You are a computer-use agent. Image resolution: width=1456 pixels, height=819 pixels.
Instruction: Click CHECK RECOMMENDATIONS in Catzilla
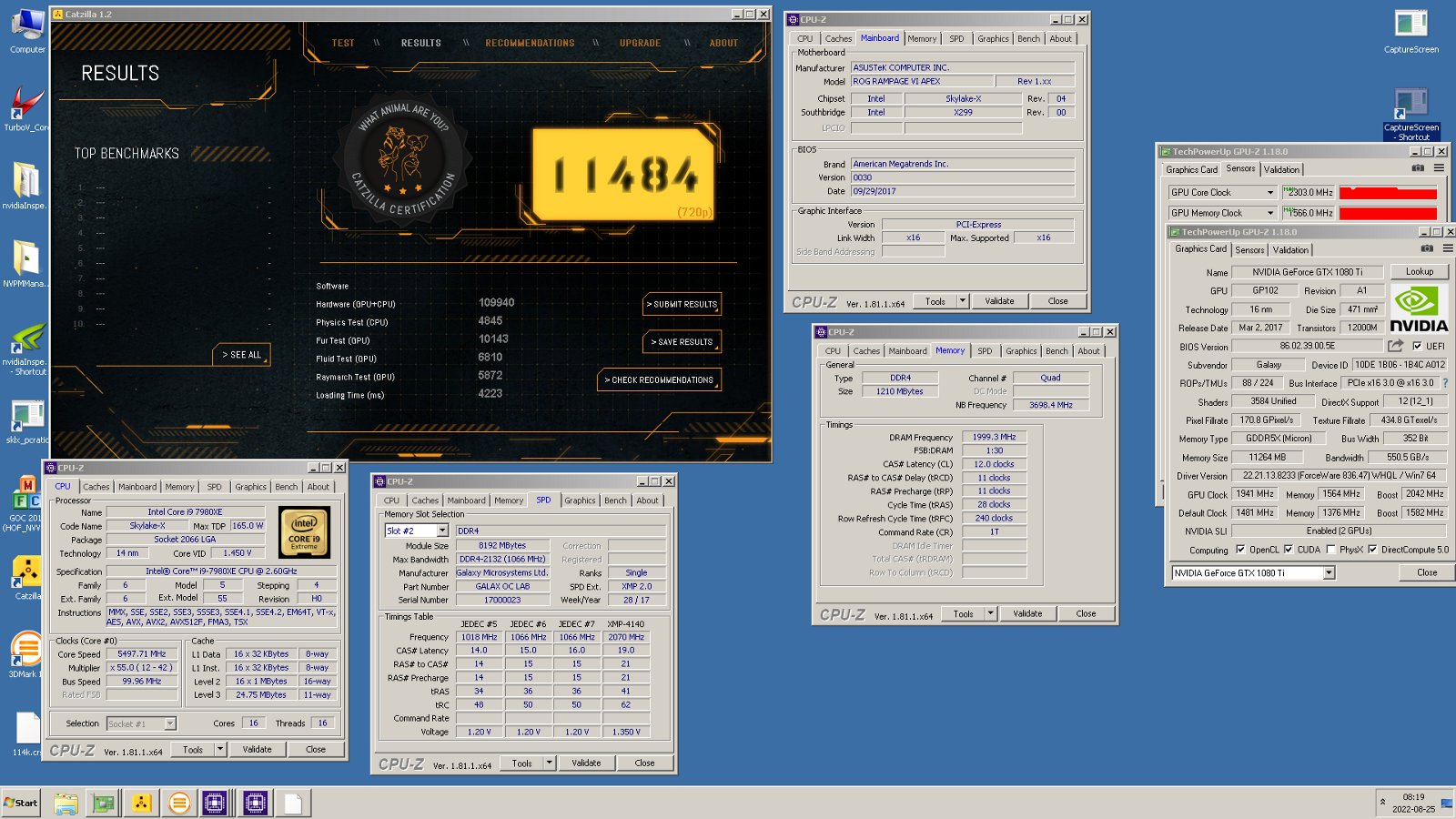click(x=659, y=379)
